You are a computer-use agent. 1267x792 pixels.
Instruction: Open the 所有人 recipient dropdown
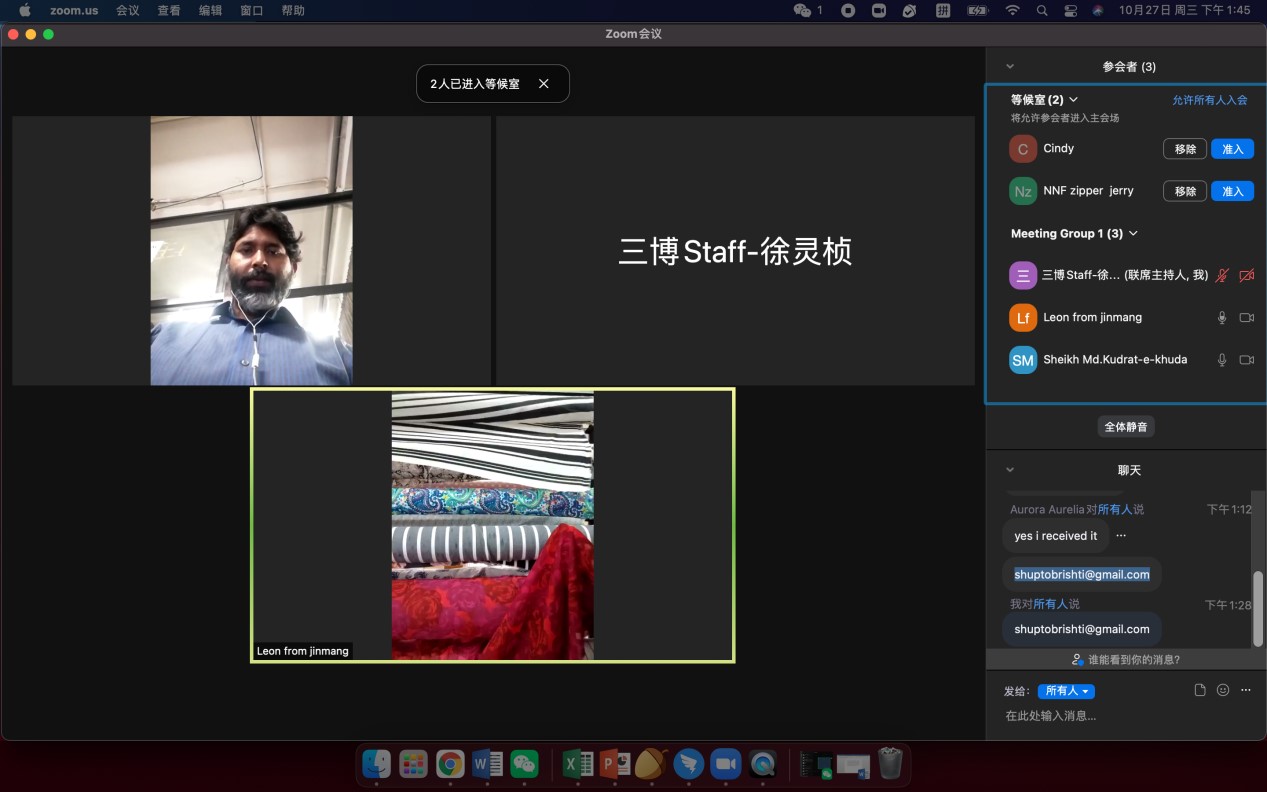pyautogui.click(x=1066, y=691)
